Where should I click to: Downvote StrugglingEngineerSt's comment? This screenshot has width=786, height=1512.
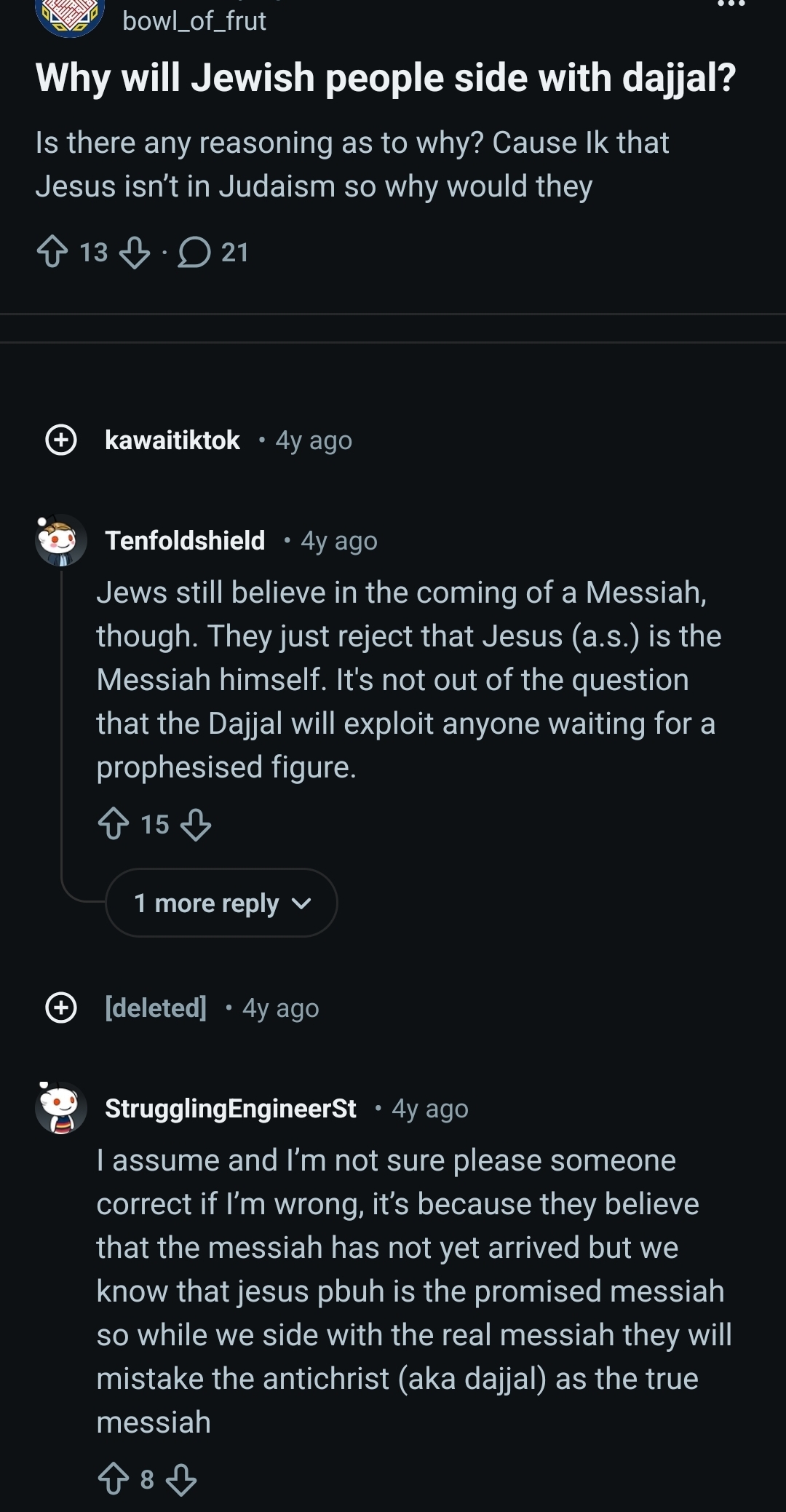[x=180, y=1480]
